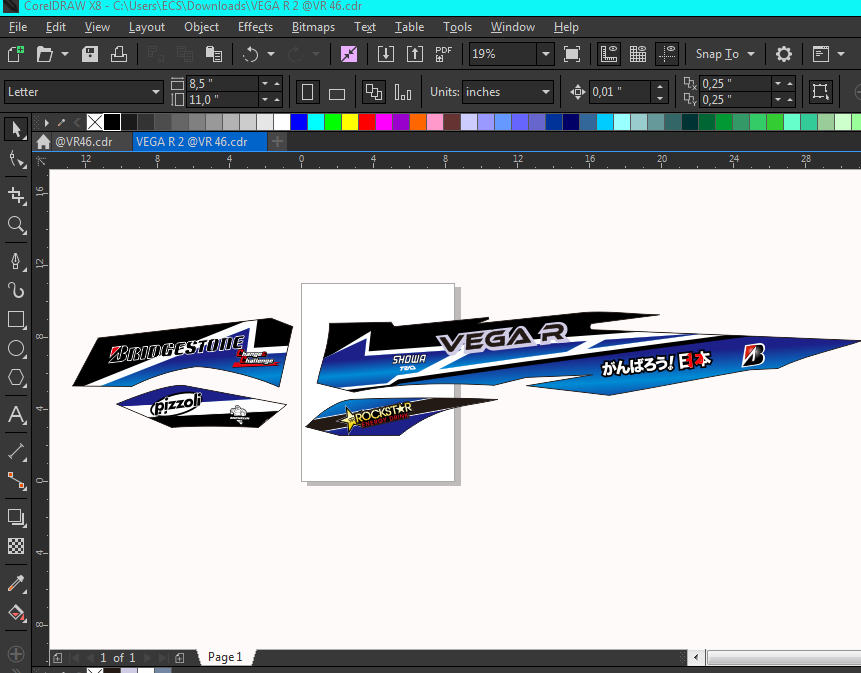This screenshot has width=861, height=673.
Task: Choose the no-fill X swatch
Action: pyautogui.click(x=95, y=122)
